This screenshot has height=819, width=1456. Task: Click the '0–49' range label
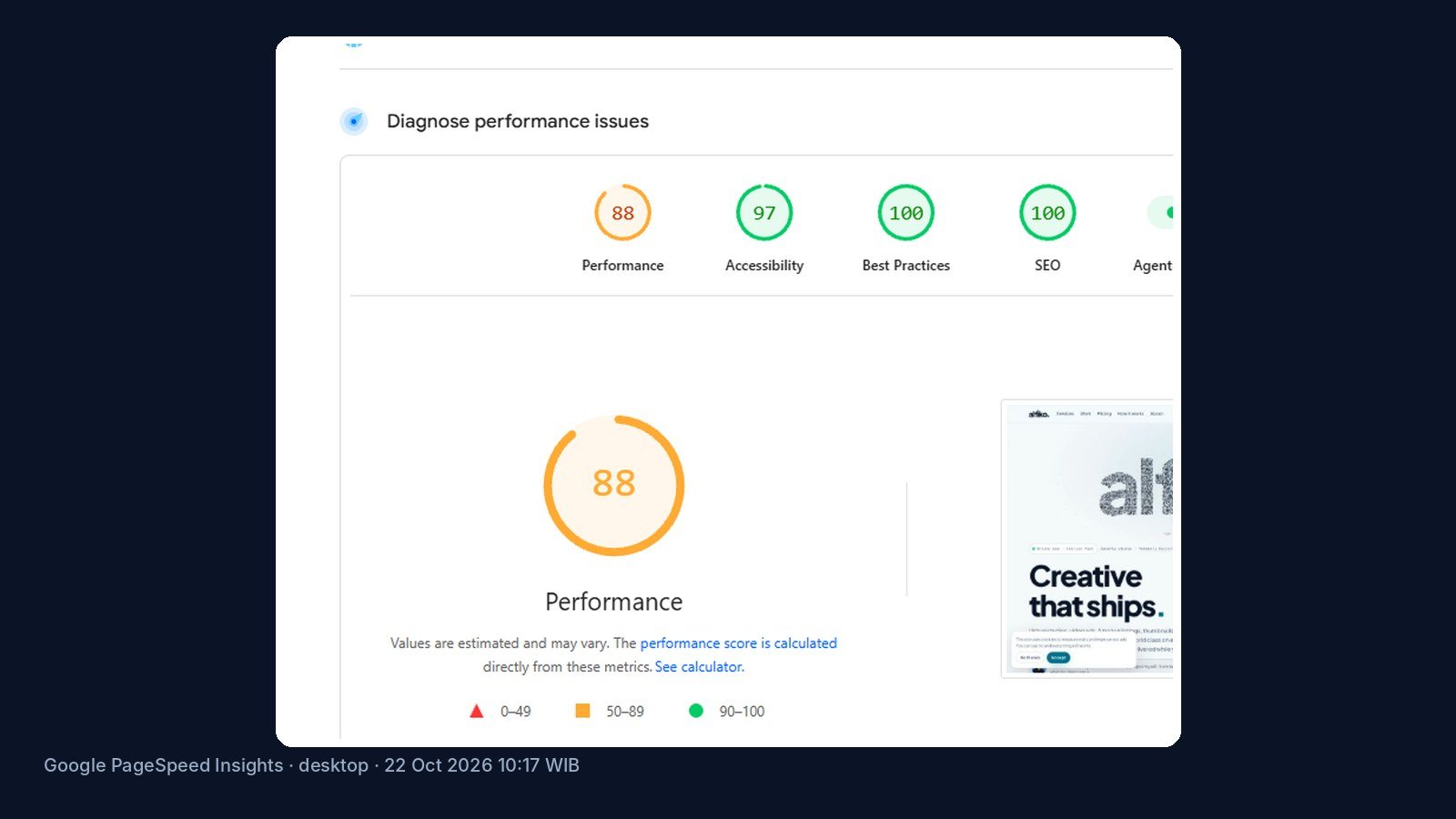(x=515, y=712)
